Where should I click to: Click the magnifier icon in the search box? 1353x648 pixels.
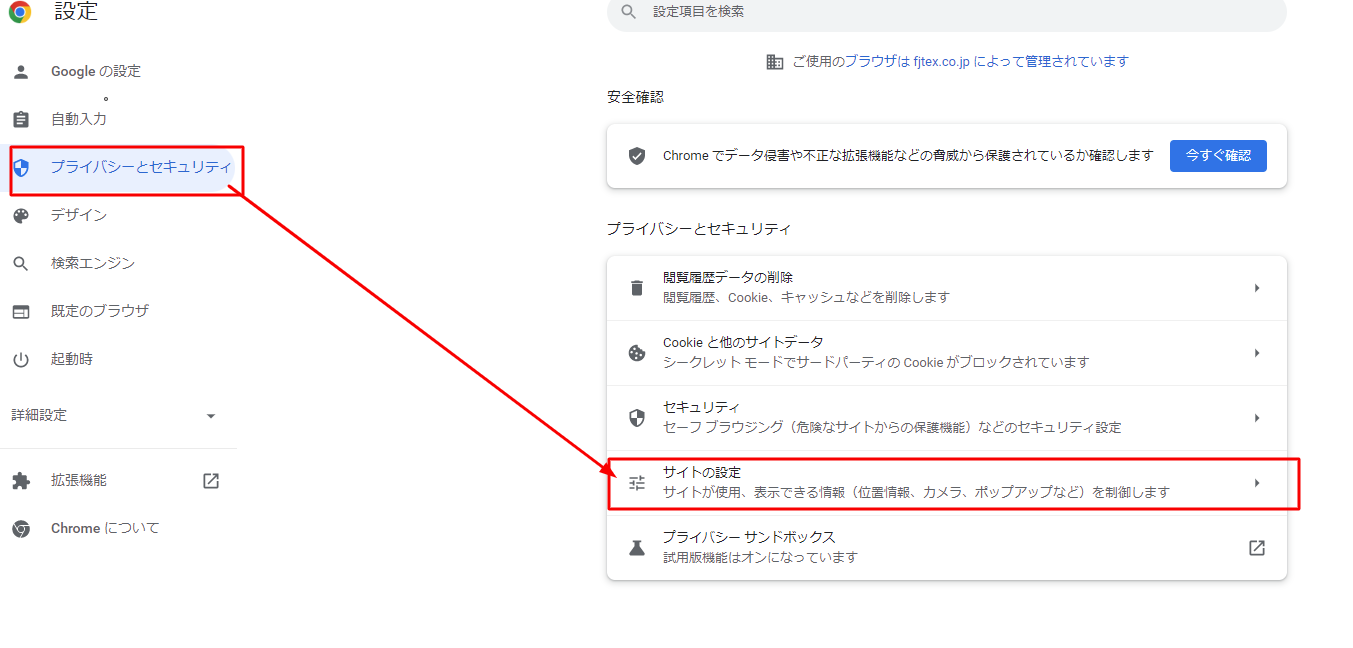pyautogui.click(x=628, y=12)
